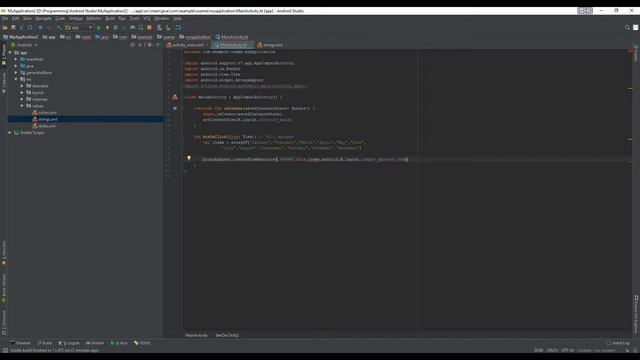Collapse the res folder
The height and width of the screenshot is (360, 640).
16,79
